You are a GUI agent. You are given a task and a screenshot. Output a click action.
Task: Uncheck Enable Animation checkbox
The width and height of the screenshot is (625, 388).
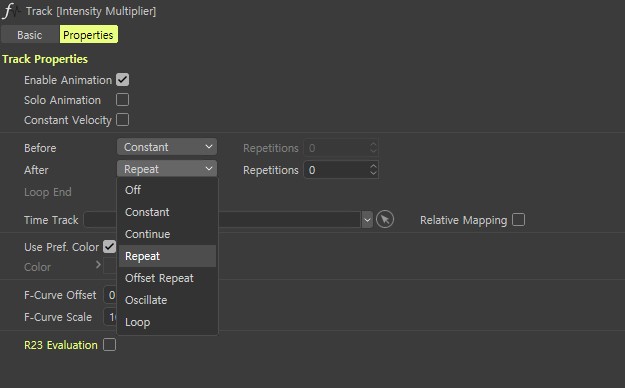point(122,80)
